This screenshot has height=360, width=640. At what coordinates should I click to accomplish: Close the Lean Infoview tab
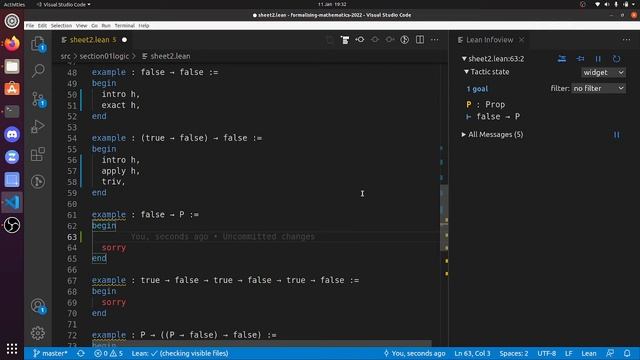[522, 40]
